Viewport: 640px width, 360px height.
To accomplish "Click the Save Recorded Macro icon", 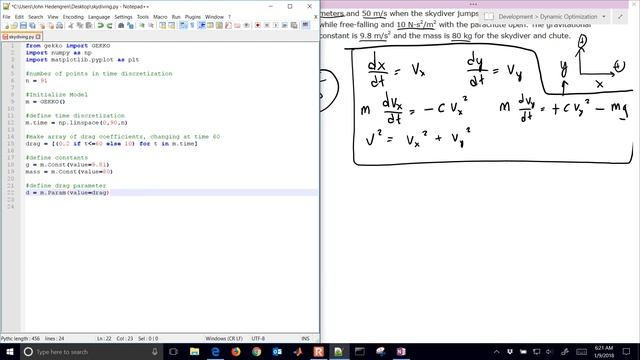I will pos(294,25).
